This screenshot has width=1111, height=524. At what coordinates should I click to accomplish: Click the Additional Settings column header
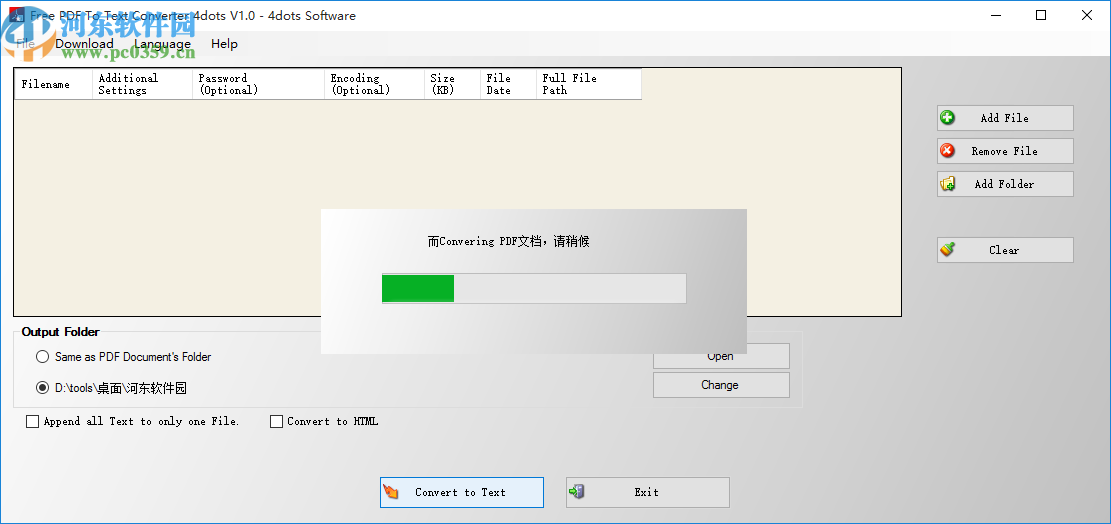pyautogui.click(x=142, y=84)
